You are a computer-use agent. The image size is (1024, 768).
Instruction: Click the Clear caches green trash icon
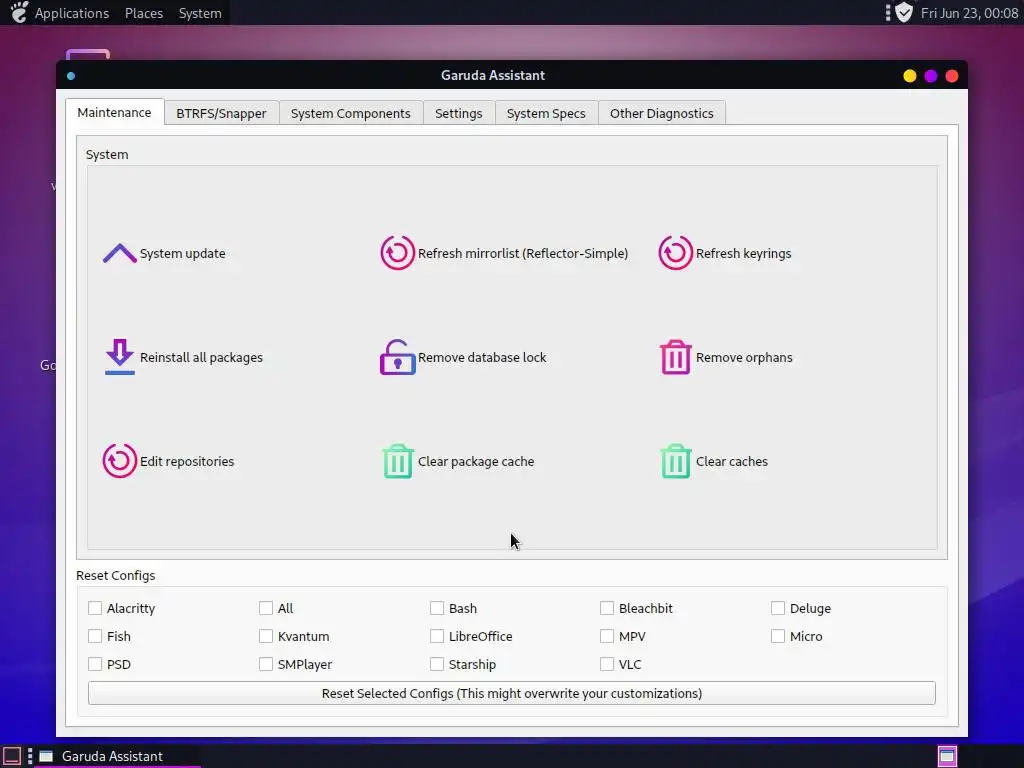[x=675, y=460]
